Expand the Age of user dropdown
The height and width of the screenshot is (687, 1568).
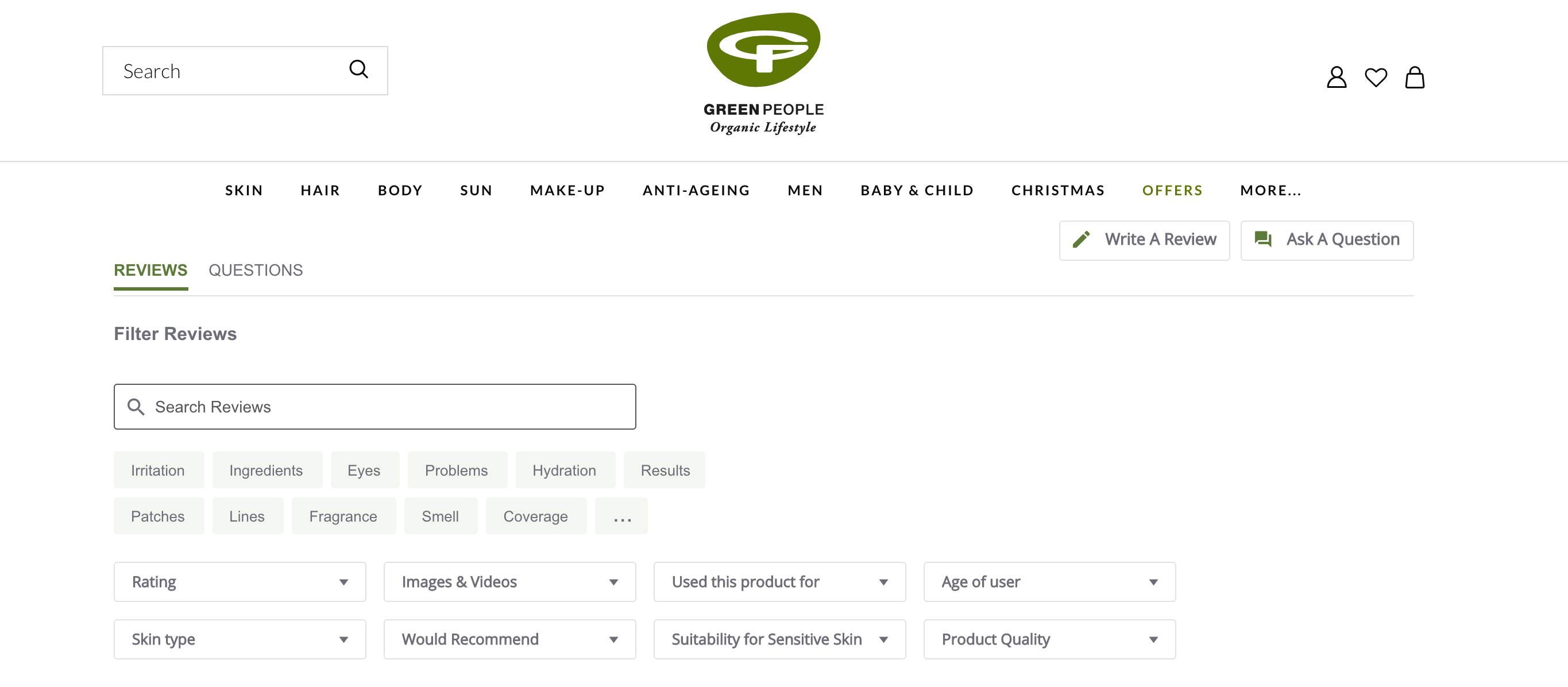tap(1049, 582)
